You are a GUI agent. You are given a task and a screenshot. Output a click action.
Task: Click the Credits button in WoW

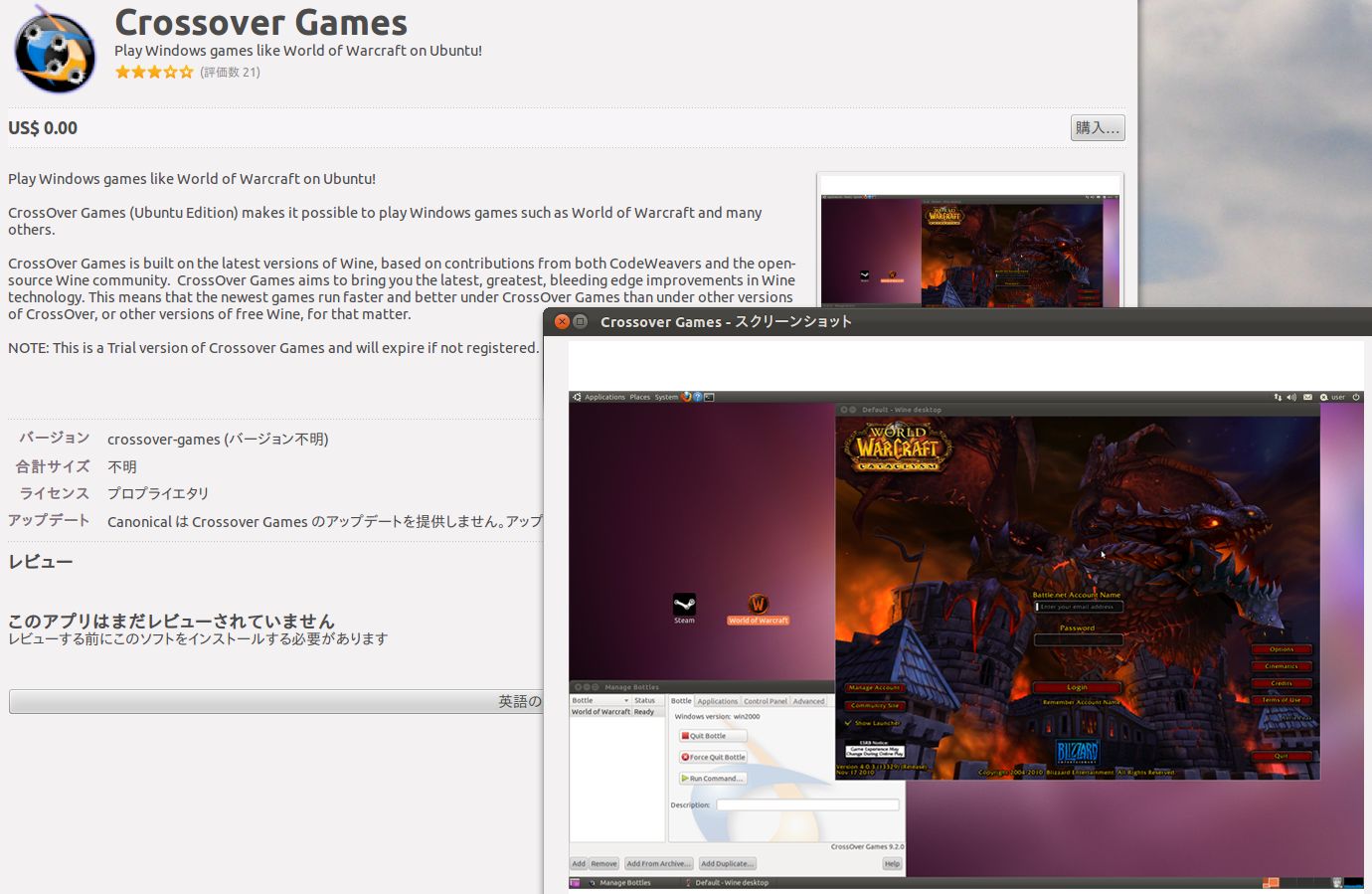point(1282,683)
